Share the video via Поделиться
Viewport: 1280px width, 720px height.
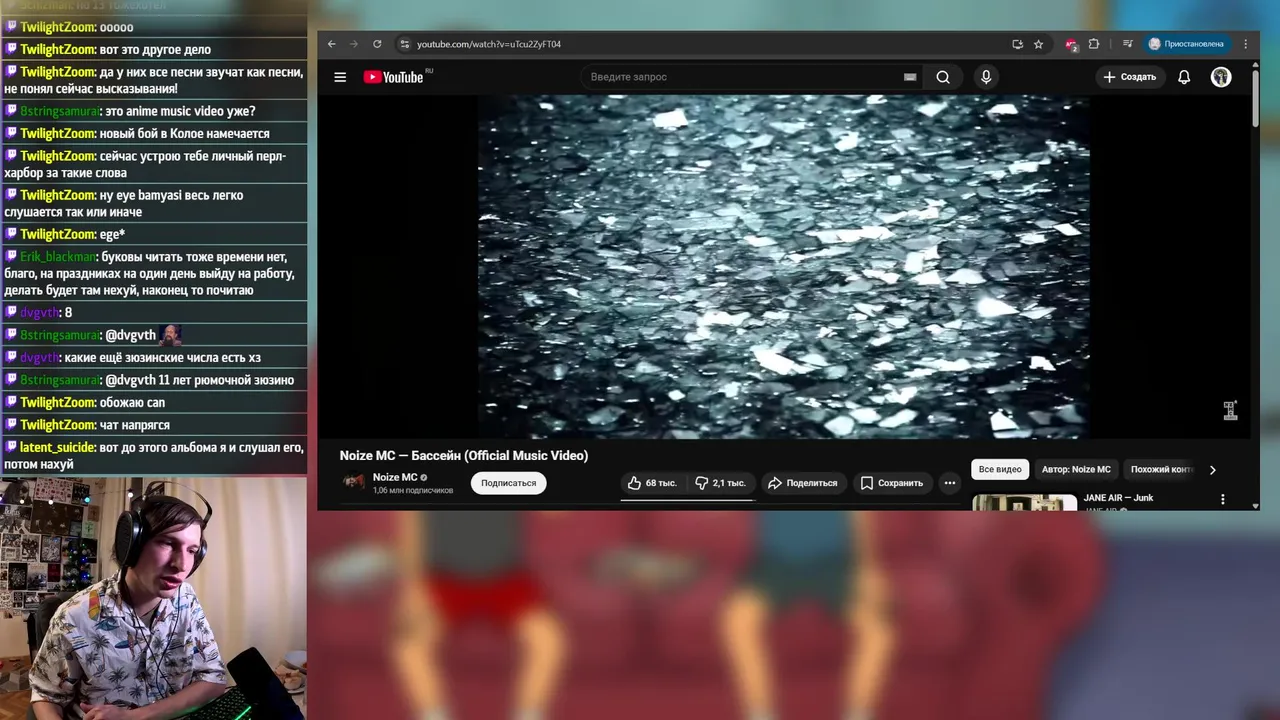[802, 483]
